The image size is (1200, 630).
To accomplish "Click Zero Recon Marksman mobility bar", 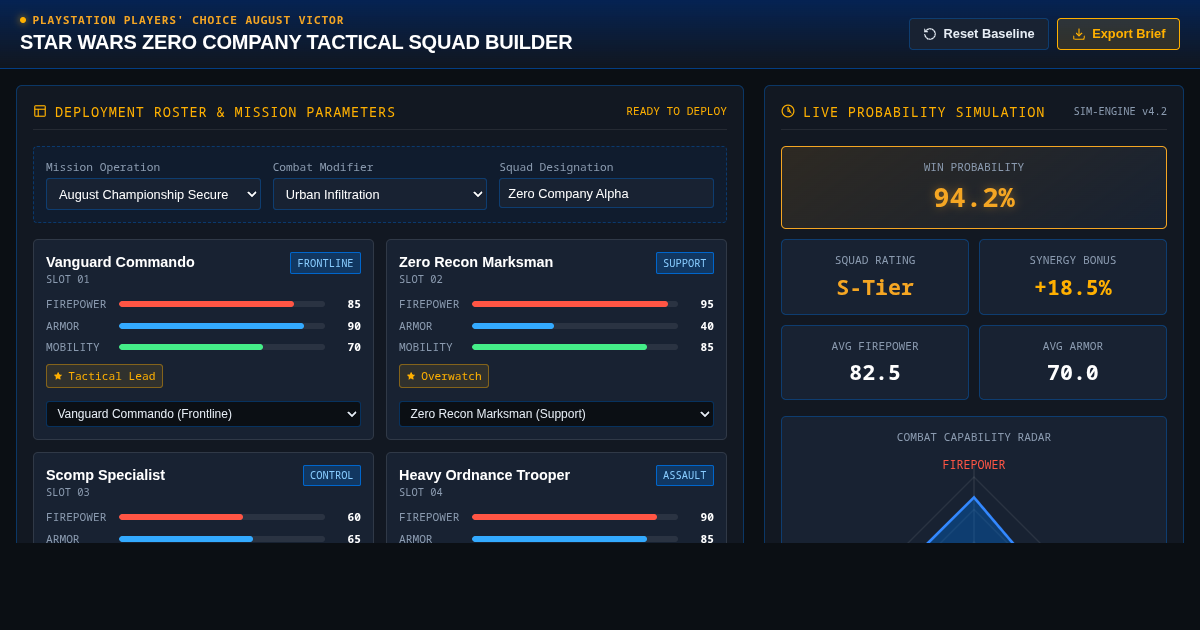I will click(x=575, y=347).
